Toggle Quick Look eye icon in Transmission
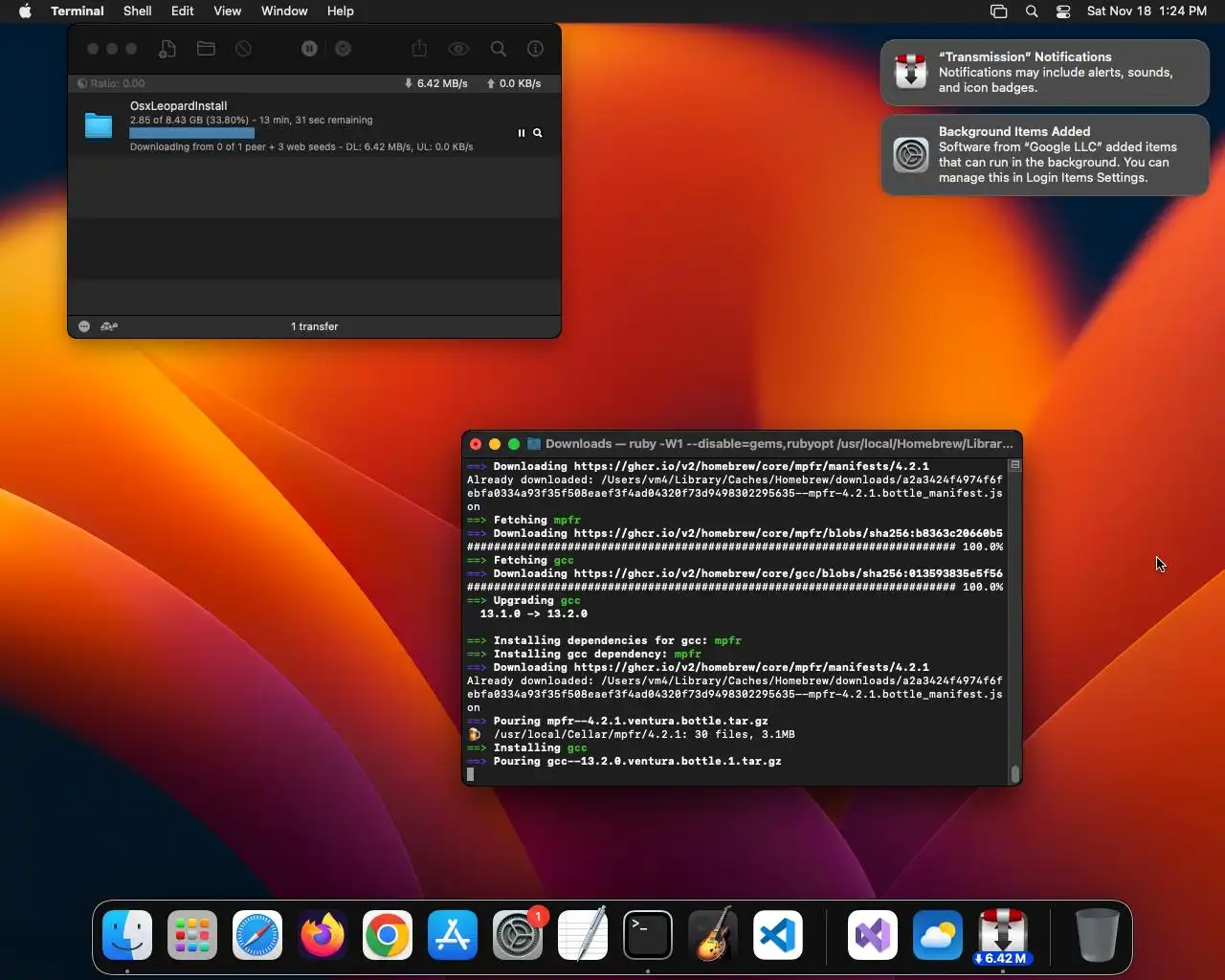 tap(458, 49)
